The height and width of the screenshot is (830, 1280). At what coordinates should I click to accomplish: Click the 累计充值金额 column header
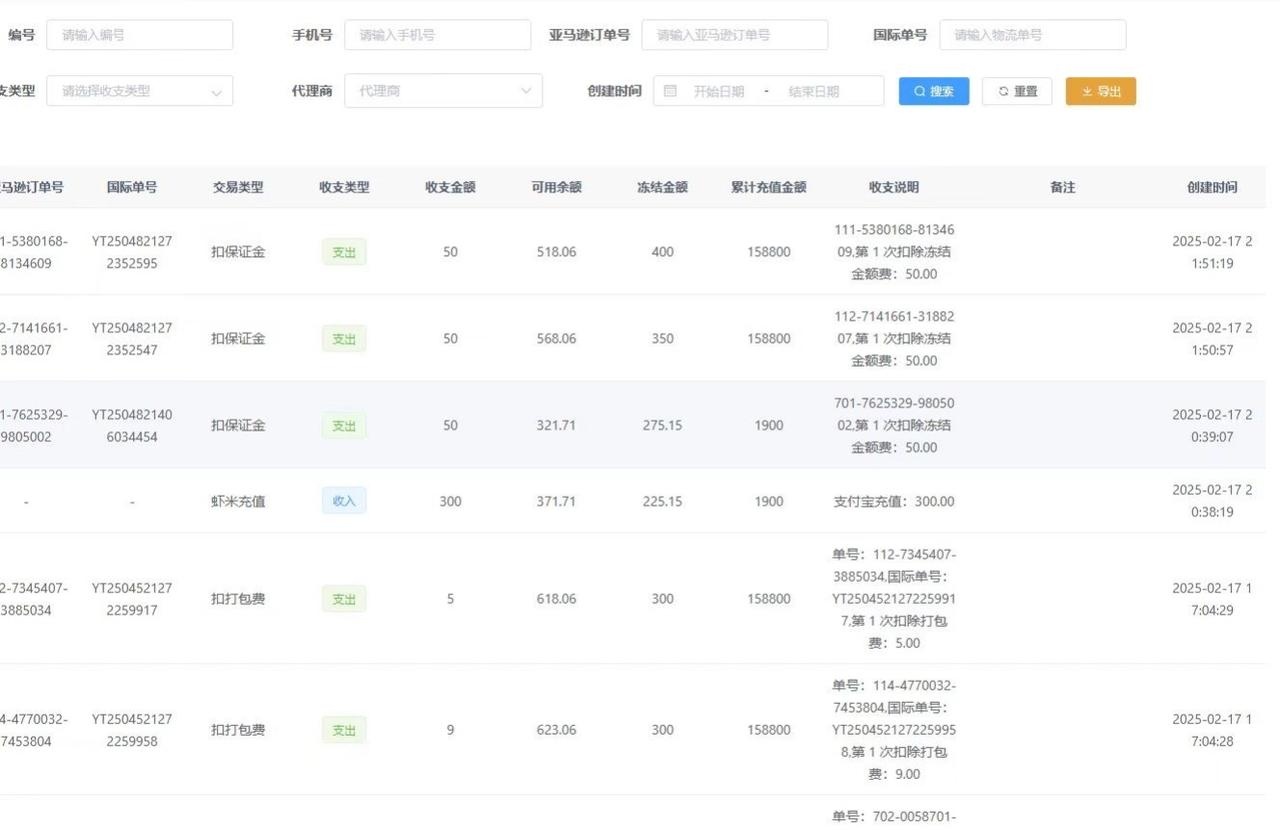click(768, 187)
